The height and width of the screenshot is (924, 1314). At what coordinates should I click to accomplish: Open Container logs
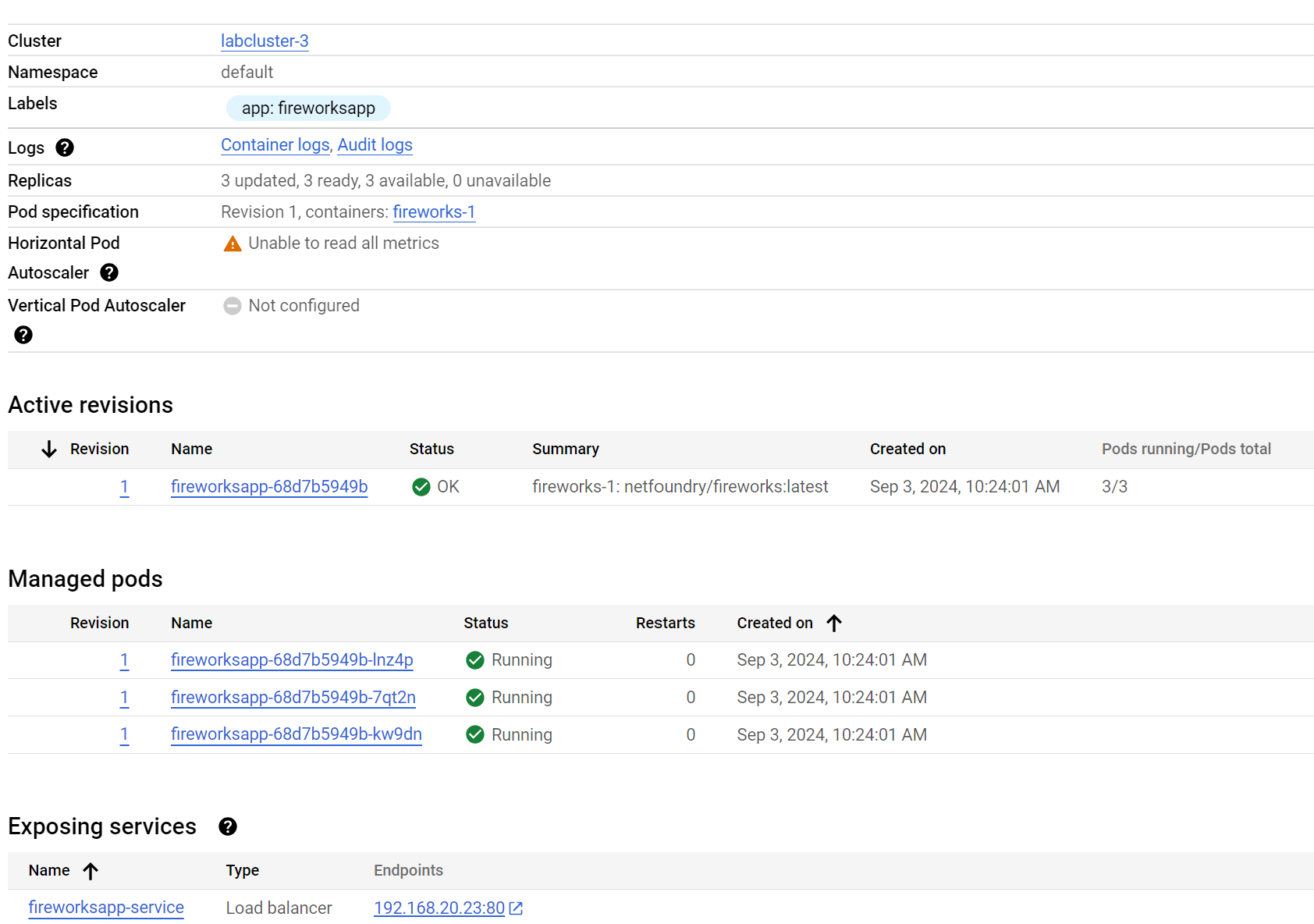coord(275,145)
